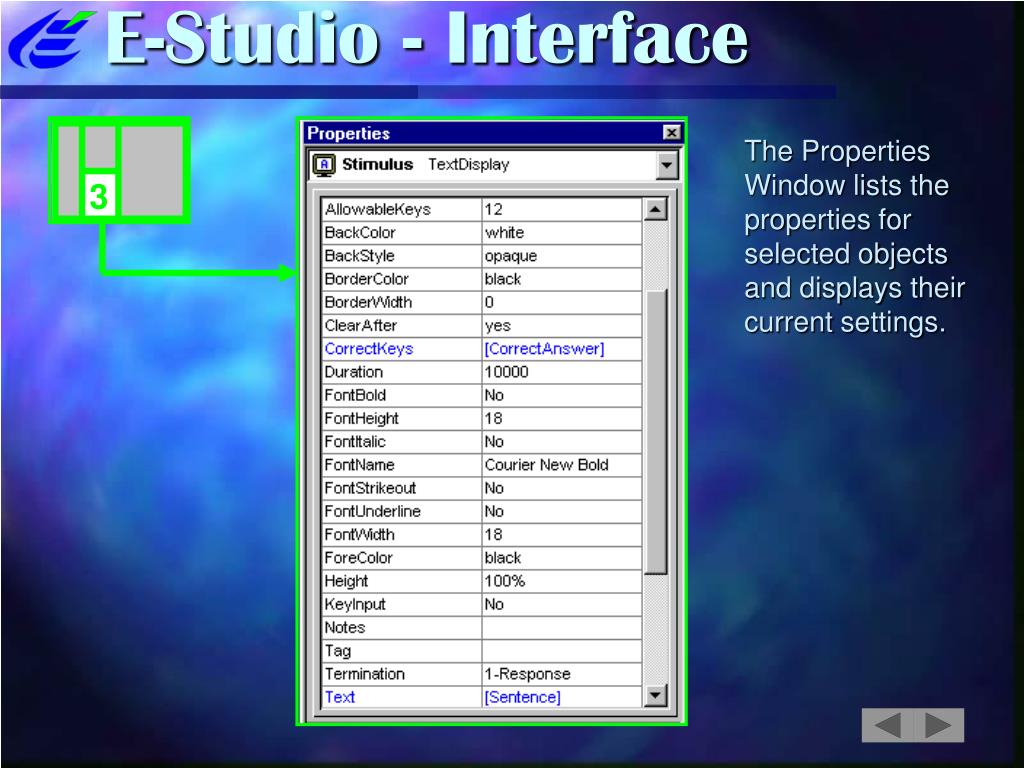Viewport: 1024px width, 768px height.
Task: Edit the Termination value 1-Response
Action: tap(562, 674)
